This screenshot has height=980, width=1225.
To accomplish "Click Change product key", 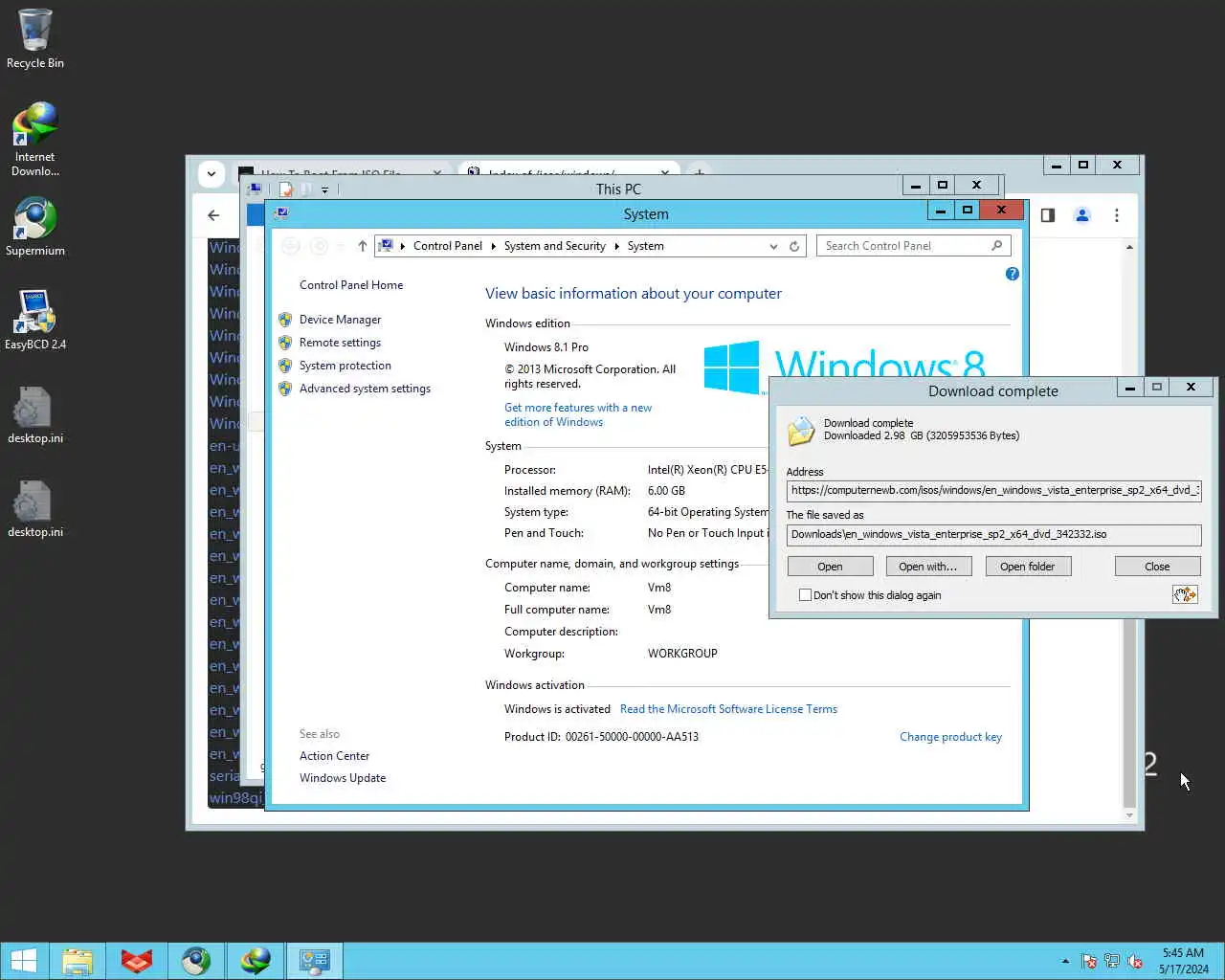I will click(x=950, y=737).
